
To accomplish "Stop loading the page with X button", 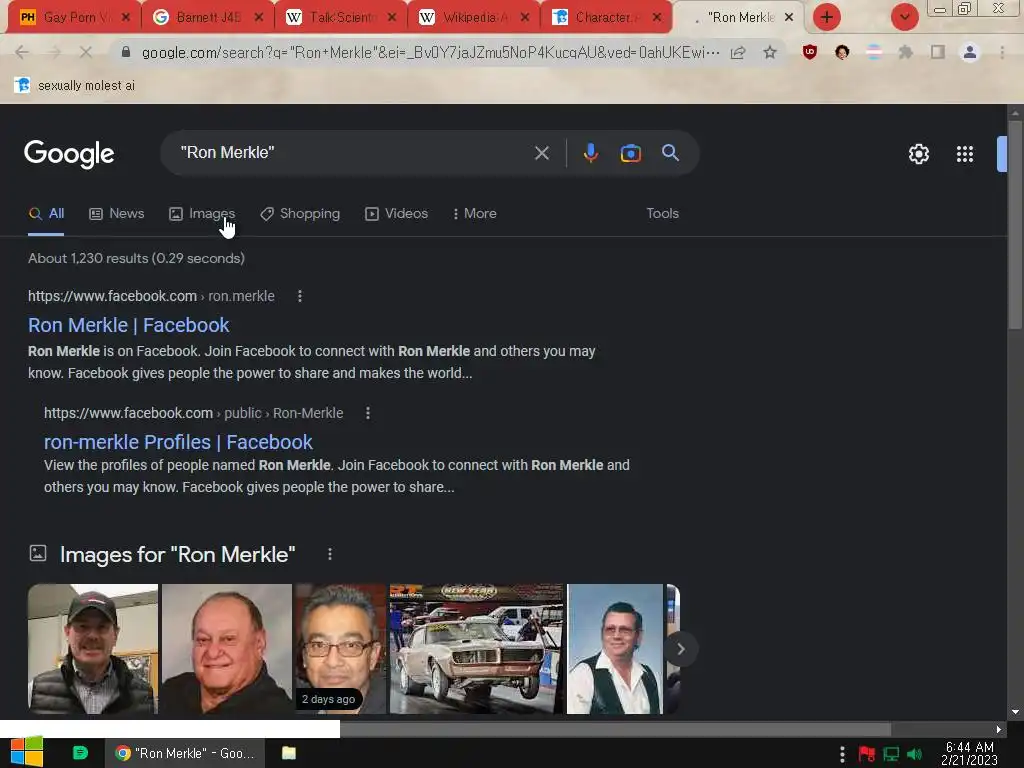I will [86, 52].
